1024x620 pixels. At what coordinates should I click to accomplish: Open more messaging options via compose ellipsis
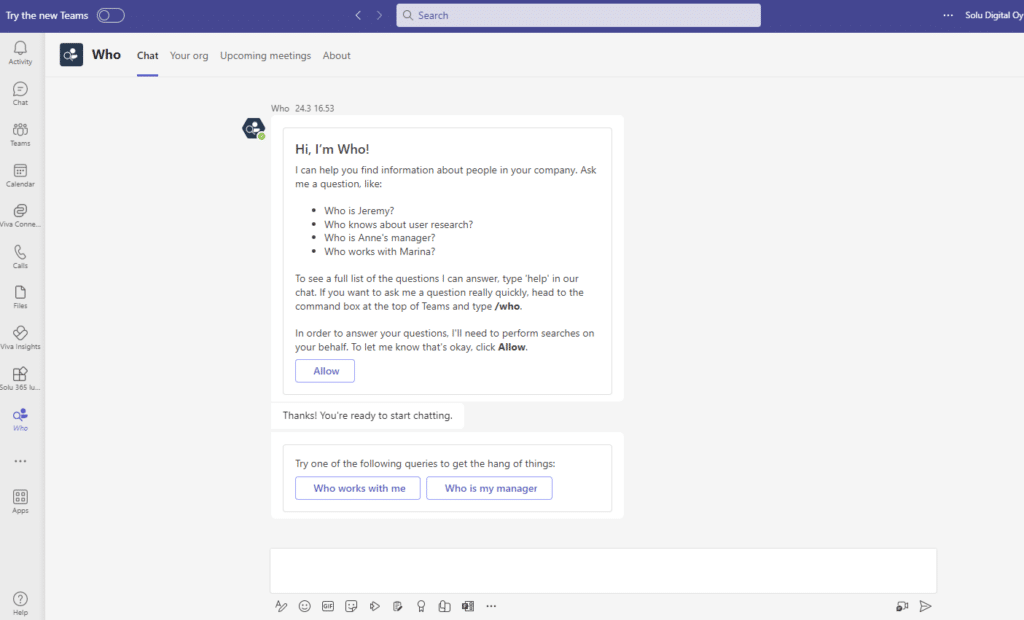coord(491,606)
